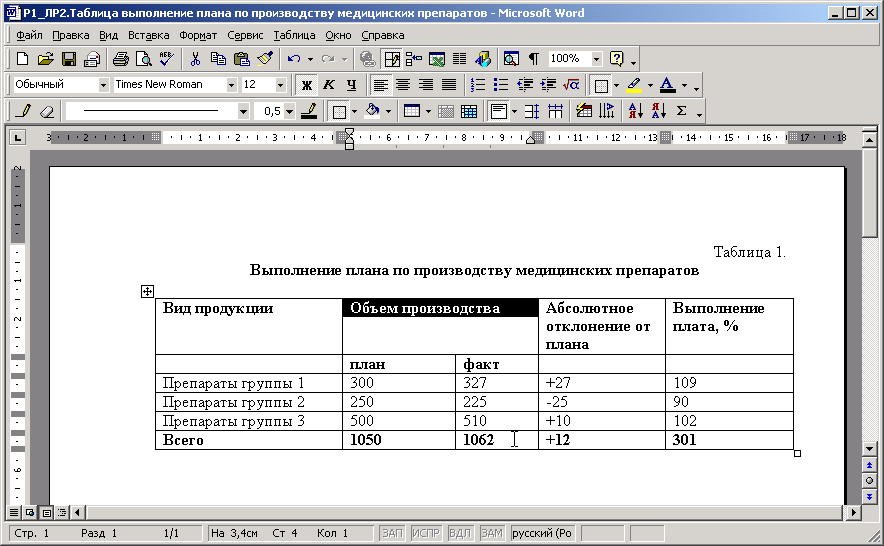Click the AutoSum sigma icon
The height and width of the screenshot is (546, 884).
coord(682,111)
